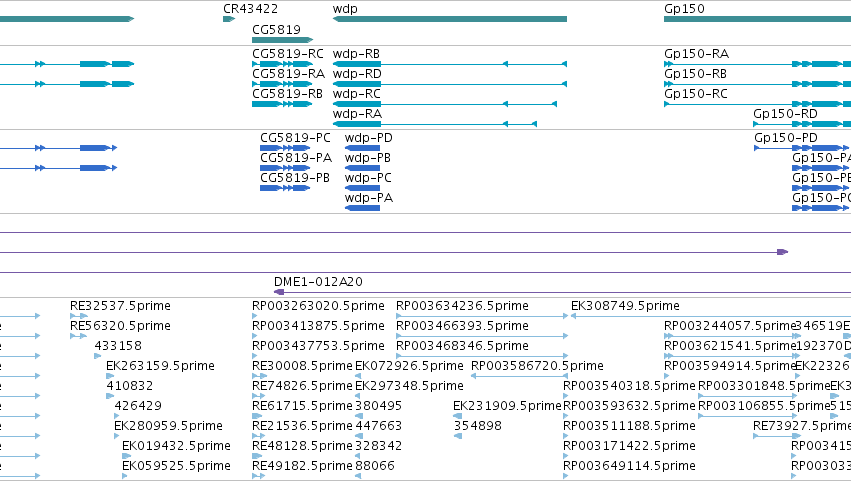This screenshot has height=481, width=851.
Task: Click EK297348.5prime feature
Action: pyautogui.click(x=359, y=396)
